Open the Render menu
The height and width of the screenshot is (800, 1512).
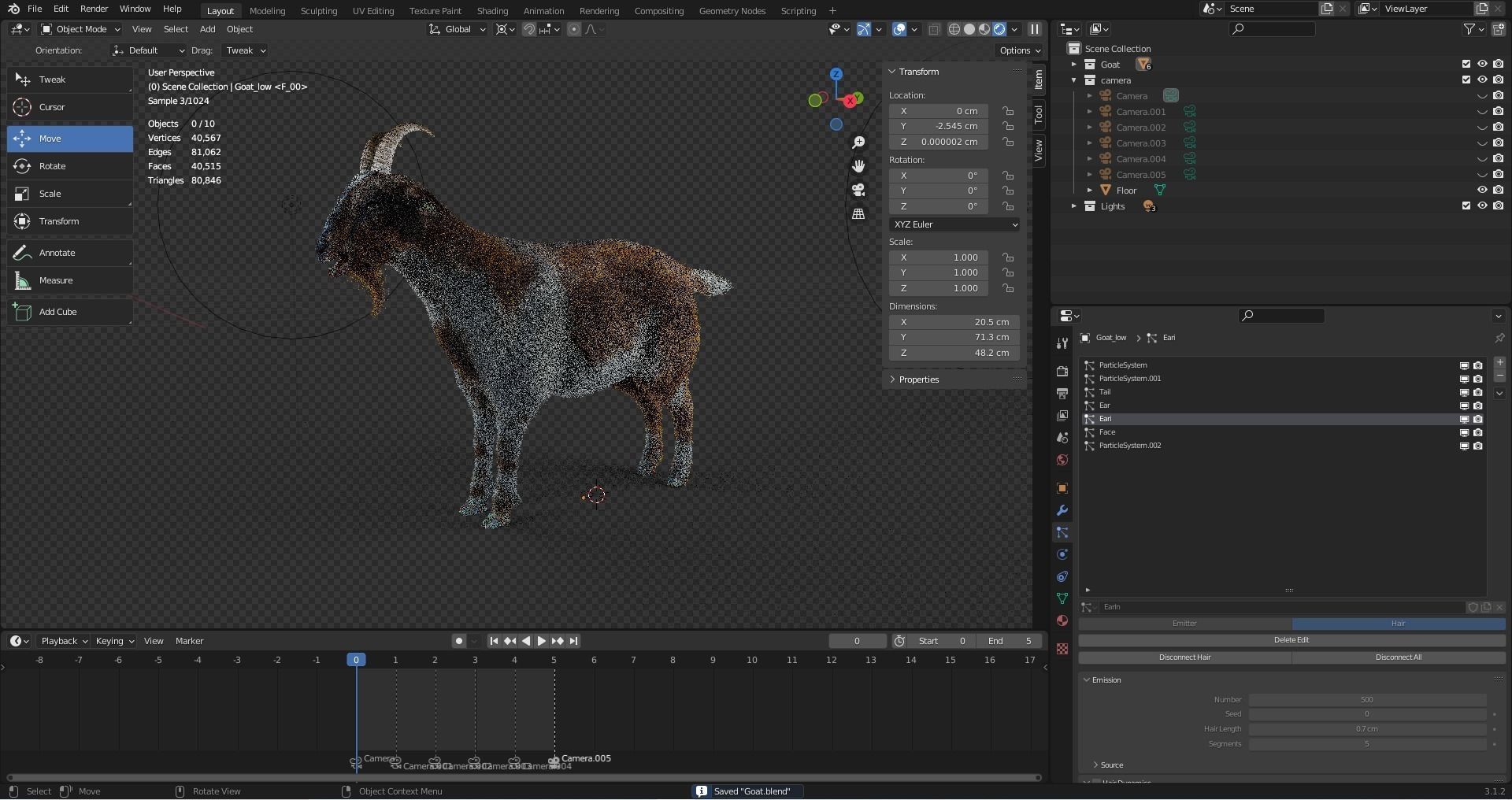pyautogui.click(x=94, y=9)
